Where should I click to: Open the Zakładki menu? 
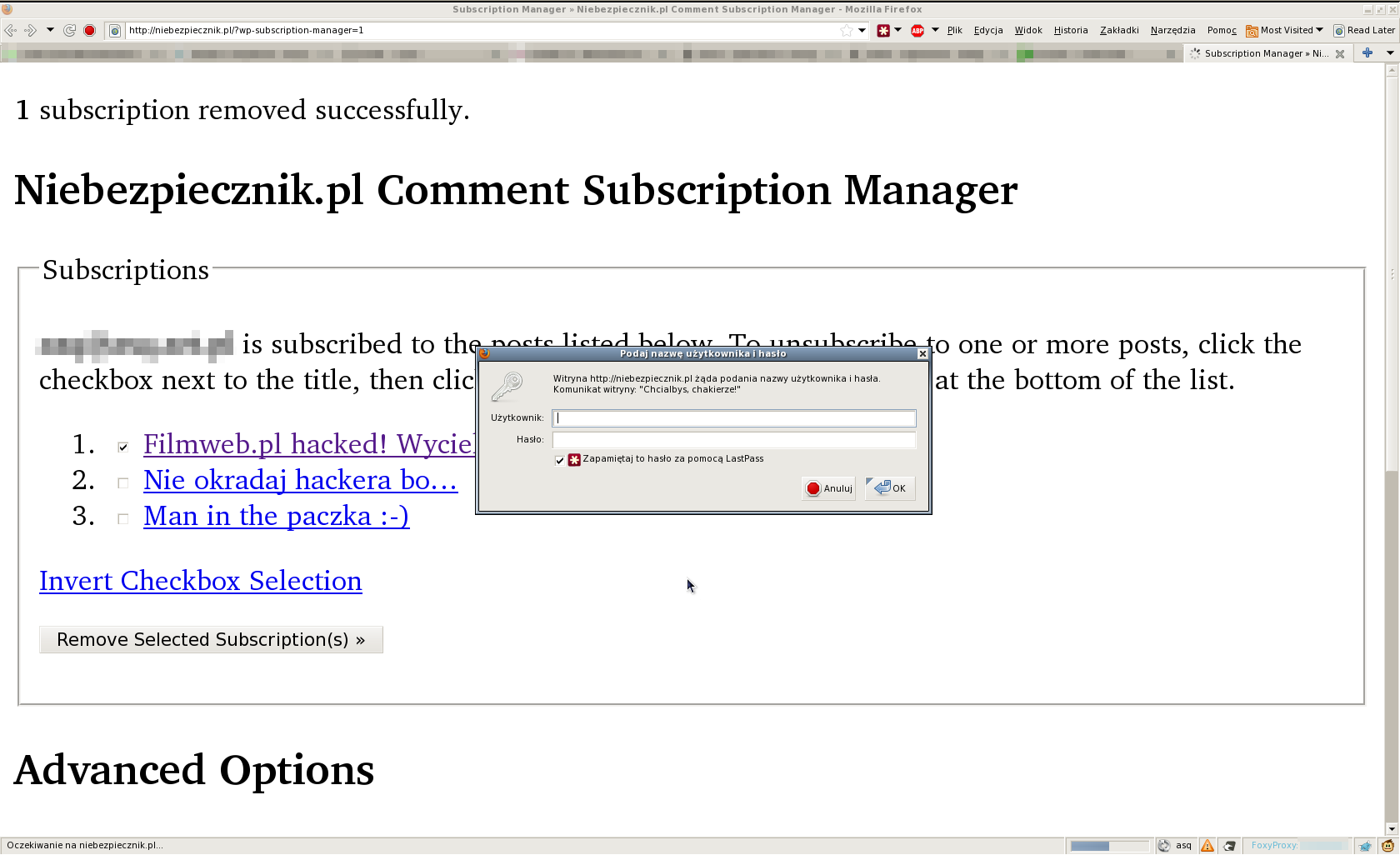pyautogui.click(x=1119, y=30)
